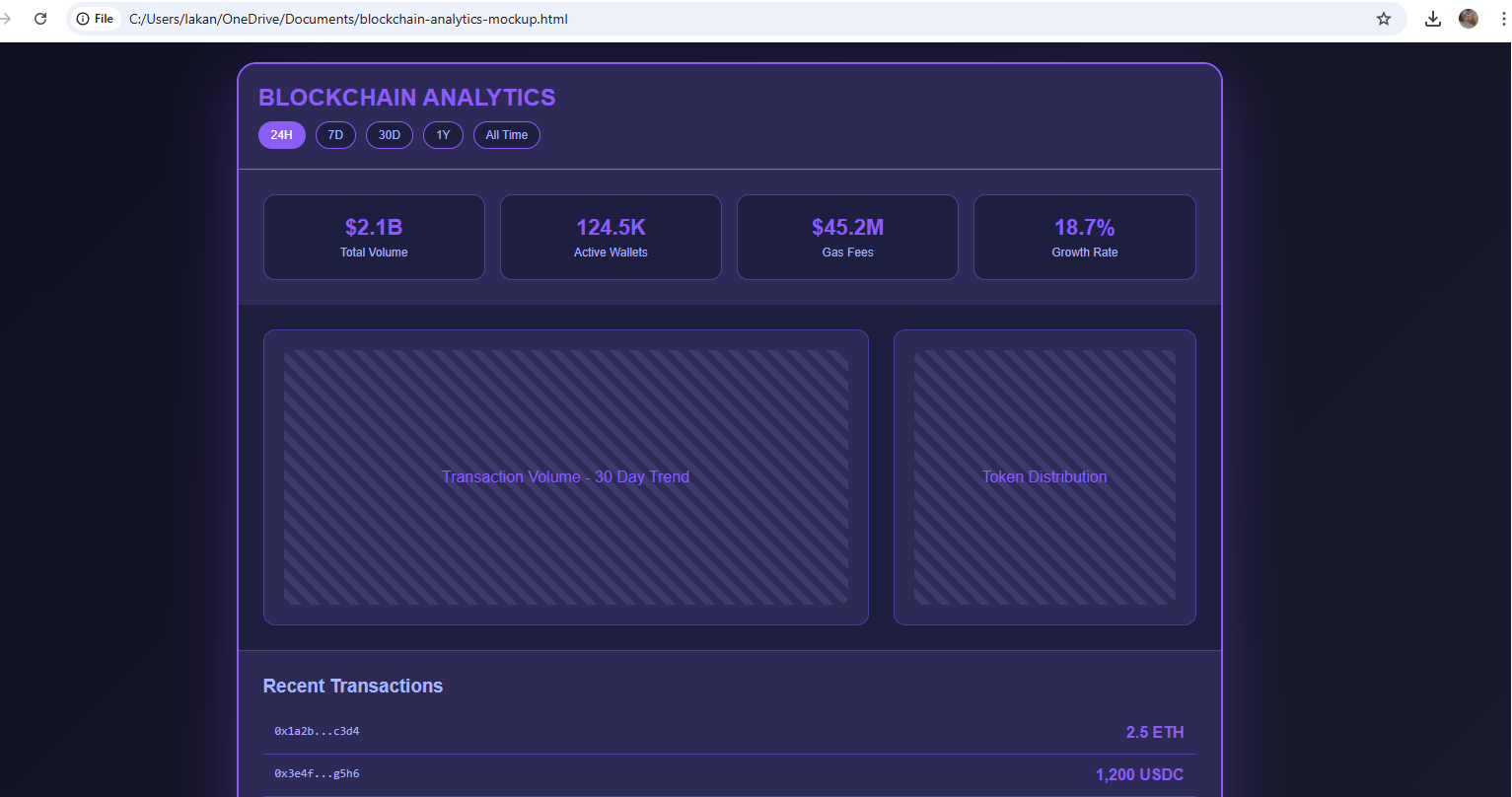Switch to the 7D time range
Image resolution: width=1512 pixels, height=797 pixels.
click(x=335, y=135)
